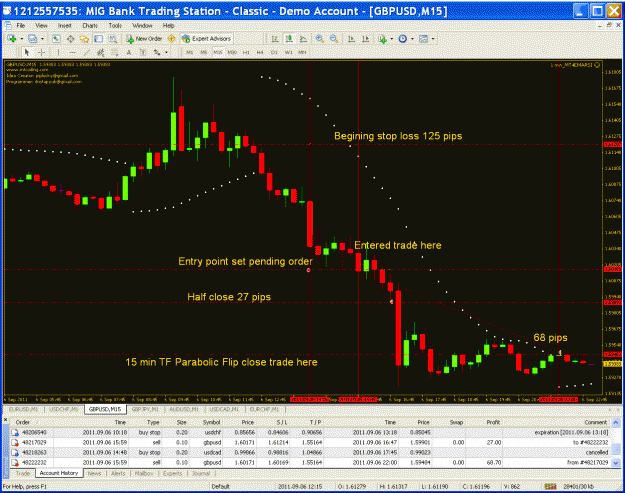Toggle the Market Watch window icon

click(x=56, y=39)
